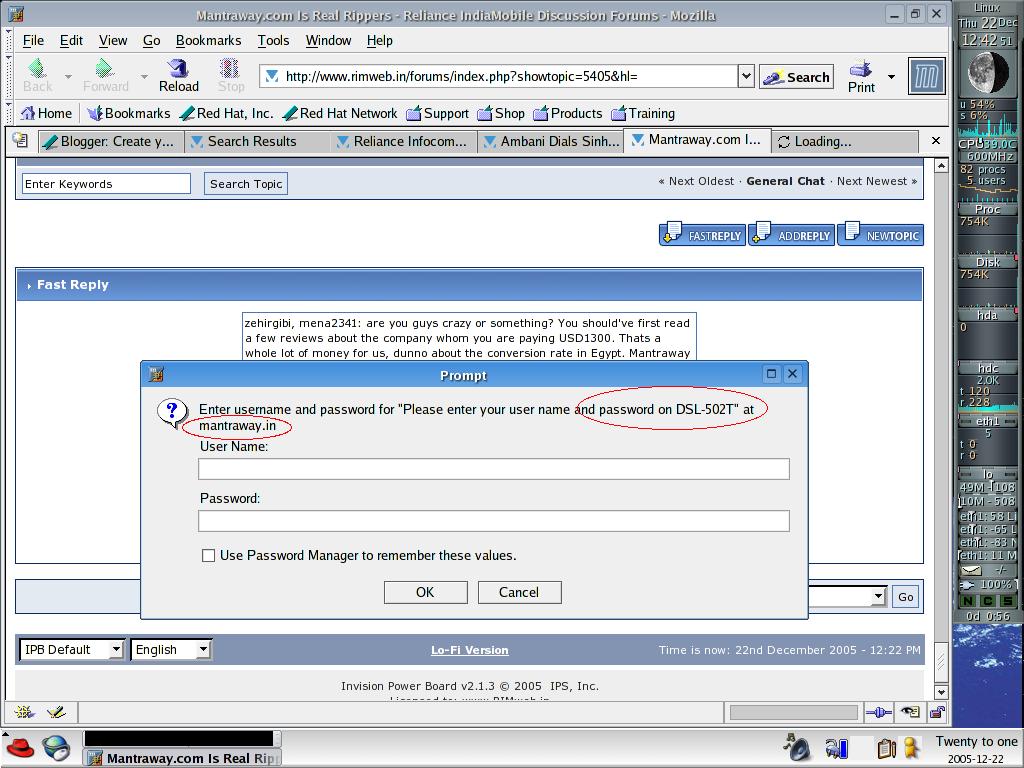This screenshot has height=768, width=1024.
Task: Click the User Name input field
Action: coord(494,469)
